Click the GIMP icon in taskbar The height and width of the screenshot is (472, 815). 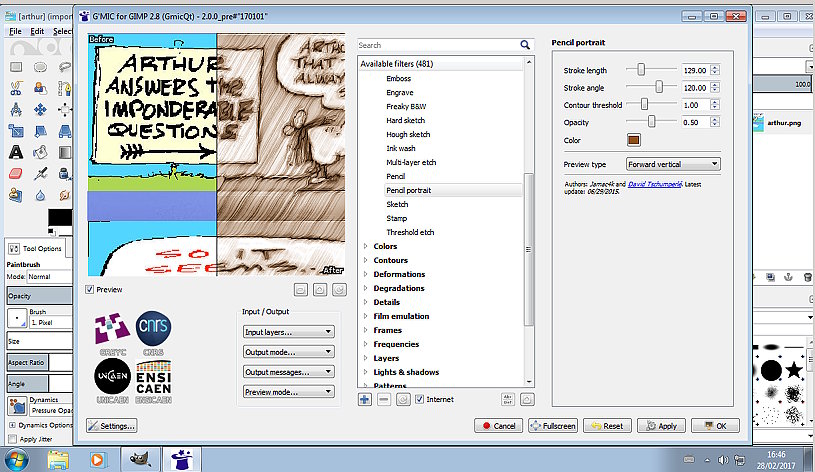(x=140, y=460)
